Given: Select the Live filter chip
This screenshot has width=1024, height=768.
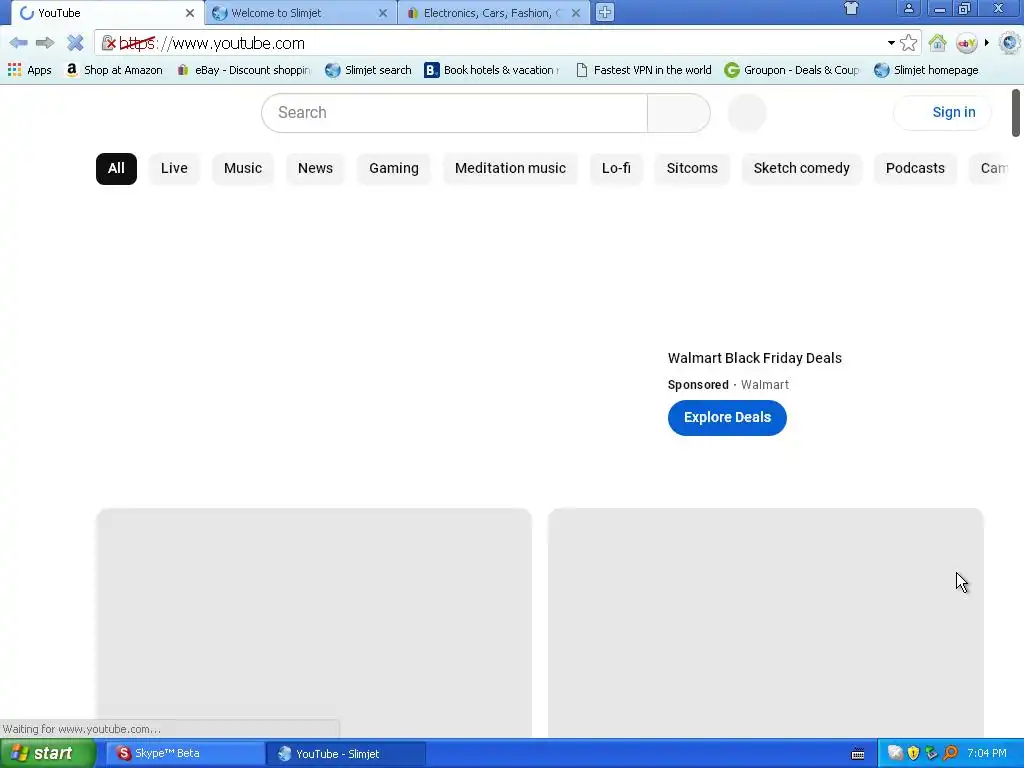Looking at the screenshot, I should [x=174, y=168].
